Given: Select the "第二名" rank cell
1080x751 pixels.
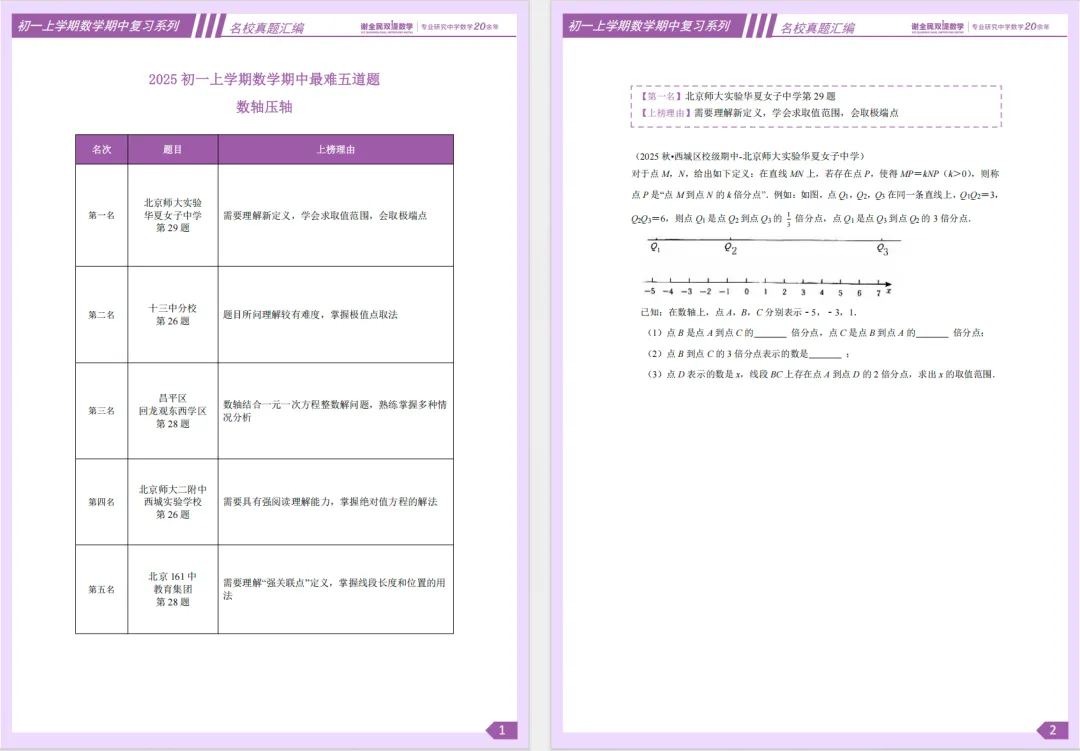Looking at the screenshot, I should click(x=101, y=315).
